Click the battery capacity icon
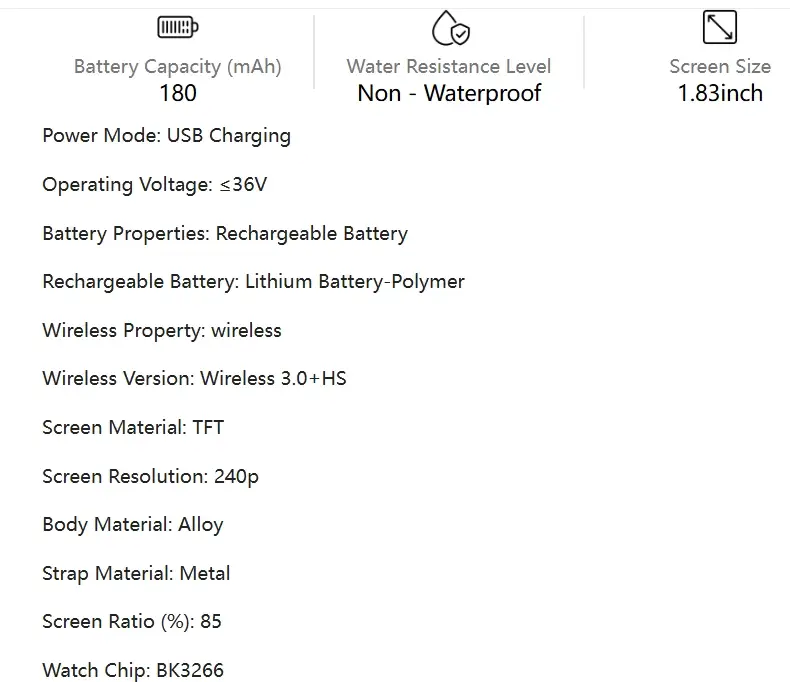 pos(177,27)
